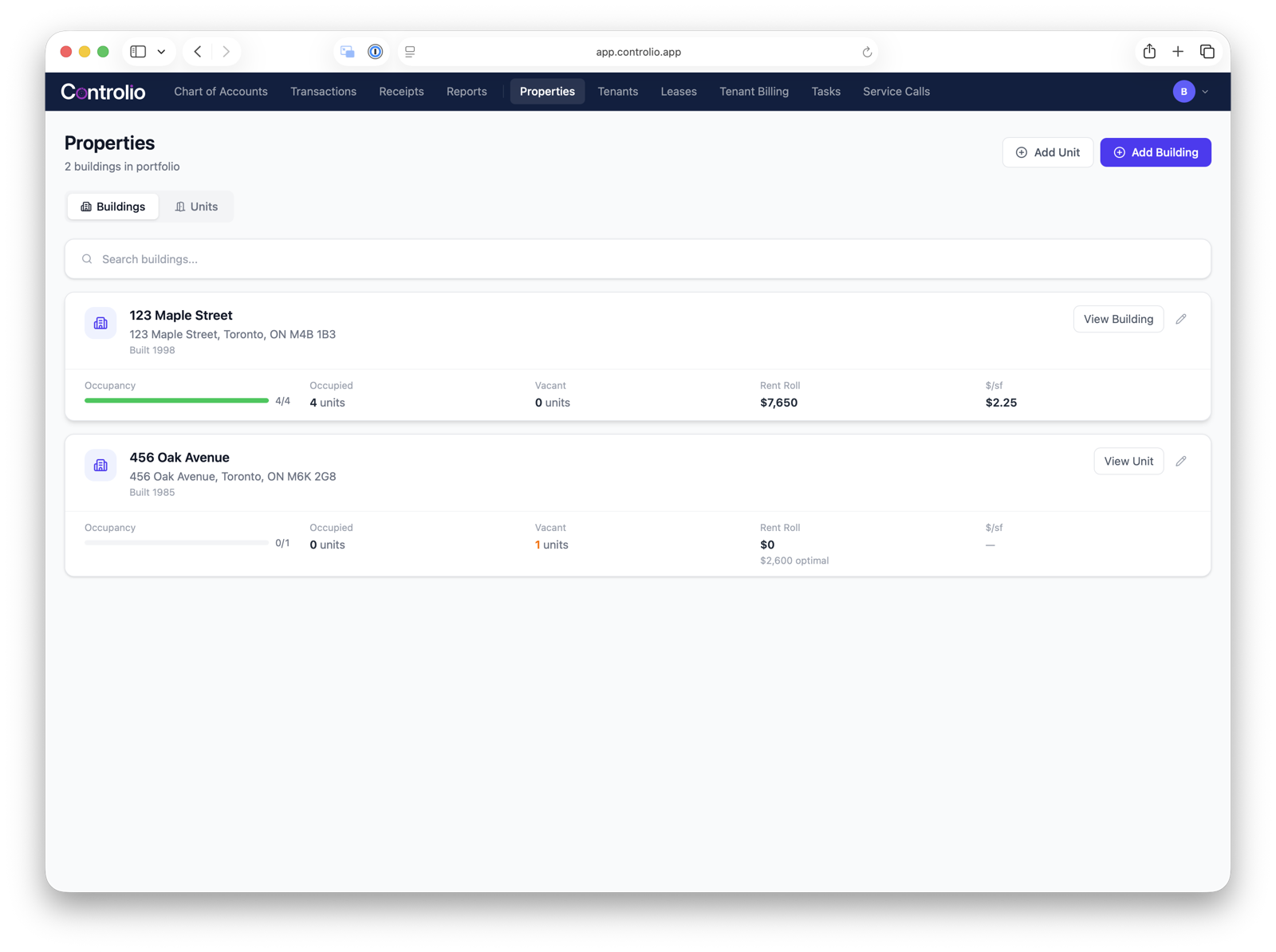
Task: Go to the Tasks page
Action: click(x=826, y=92)
